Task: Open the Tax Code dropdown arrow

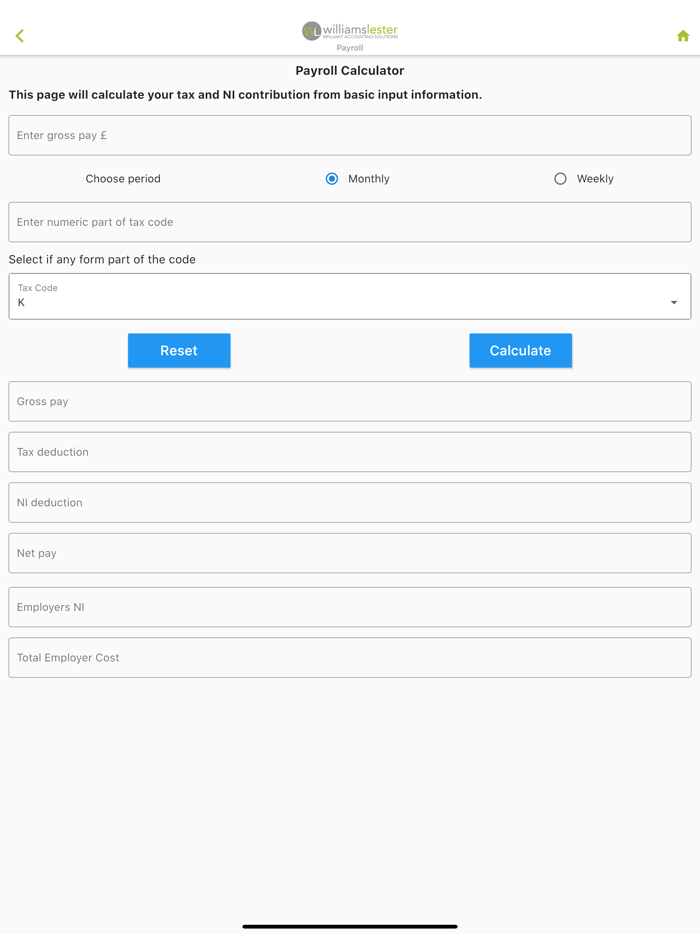Action: pyautogui.click(x=674, y=302)
